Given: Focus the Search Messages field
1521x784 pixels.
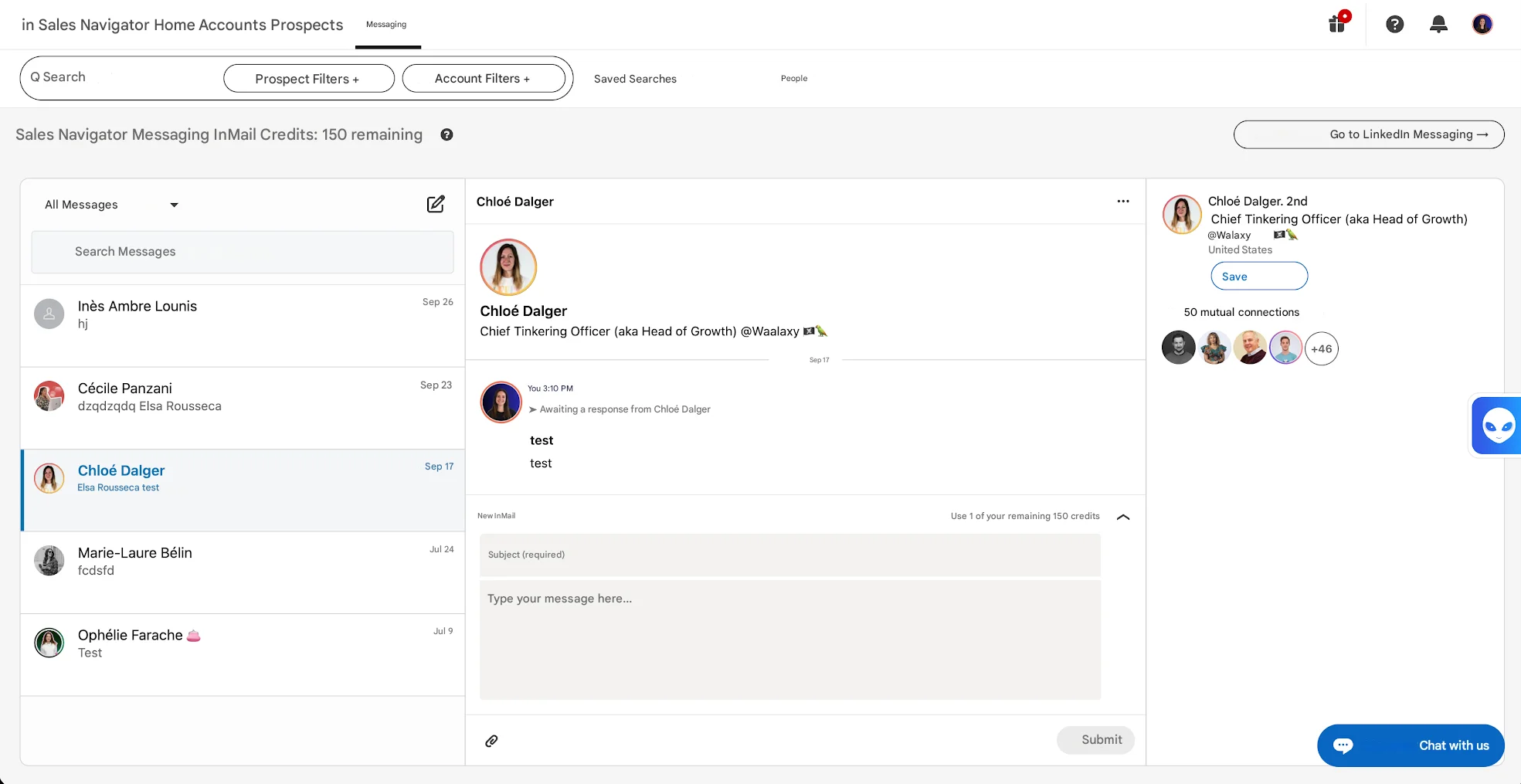Looking at the screenshot, I should pos(243,252).
